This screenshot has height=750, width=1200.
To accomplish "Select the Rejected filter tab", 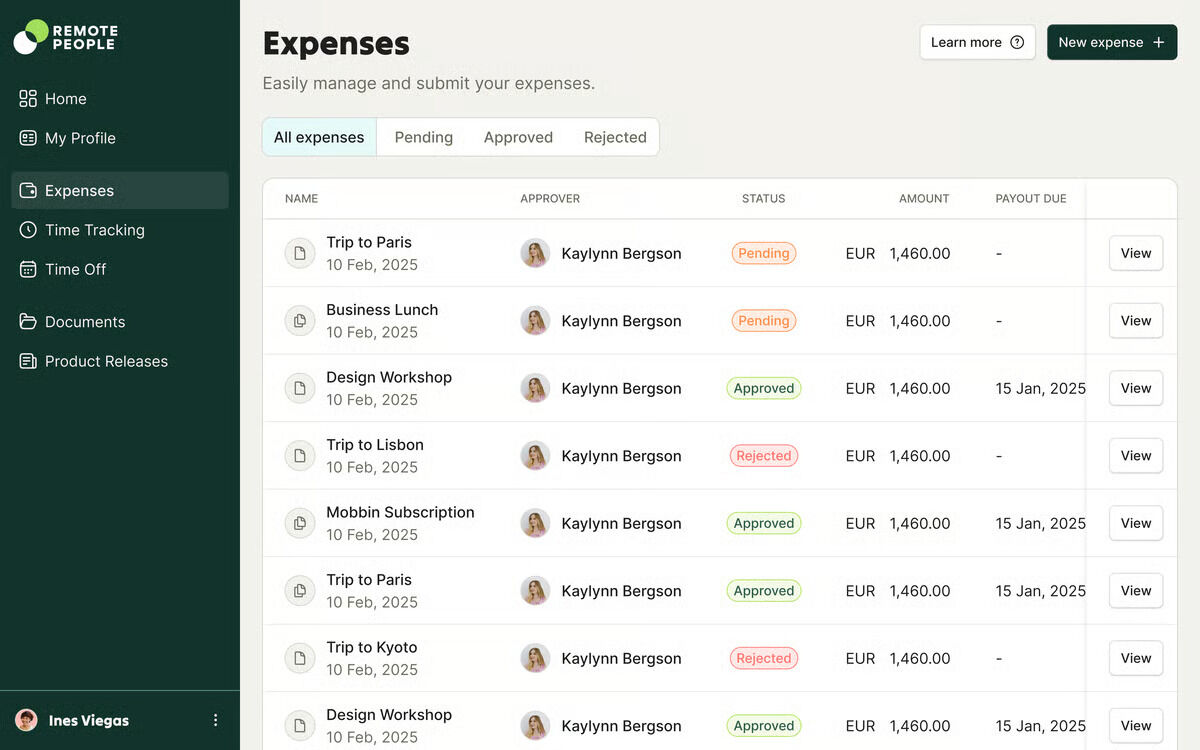I will click(614, 137).
